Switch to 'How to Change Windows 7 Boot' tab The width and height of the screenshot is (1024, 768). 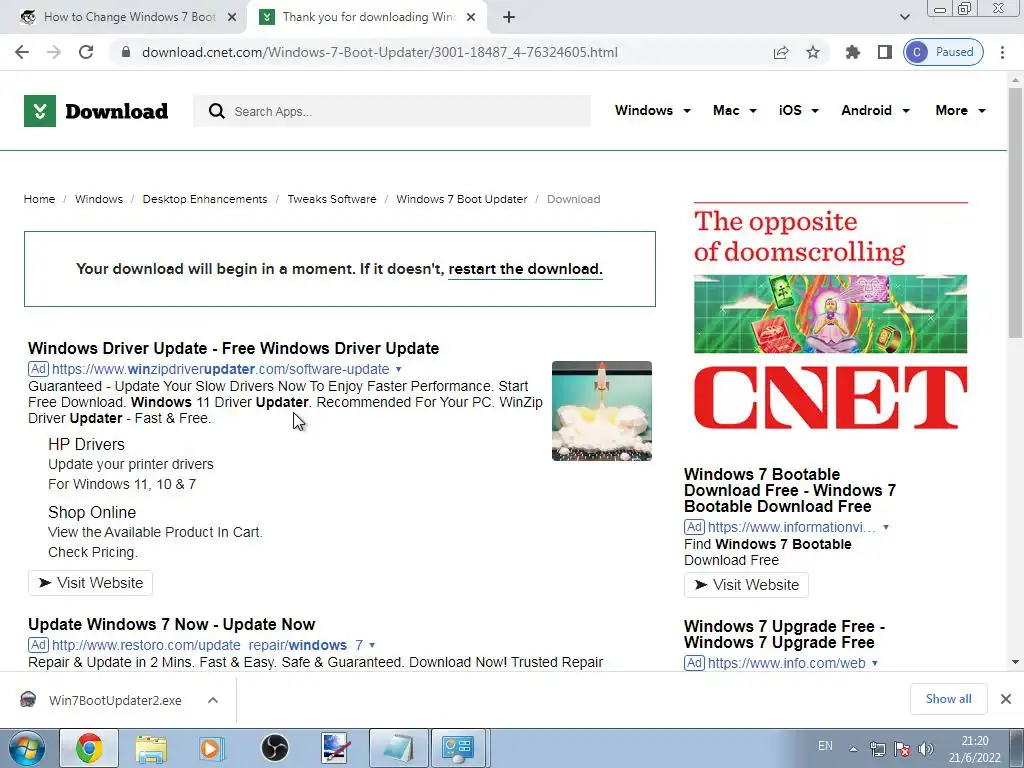[x=124, y=18]
